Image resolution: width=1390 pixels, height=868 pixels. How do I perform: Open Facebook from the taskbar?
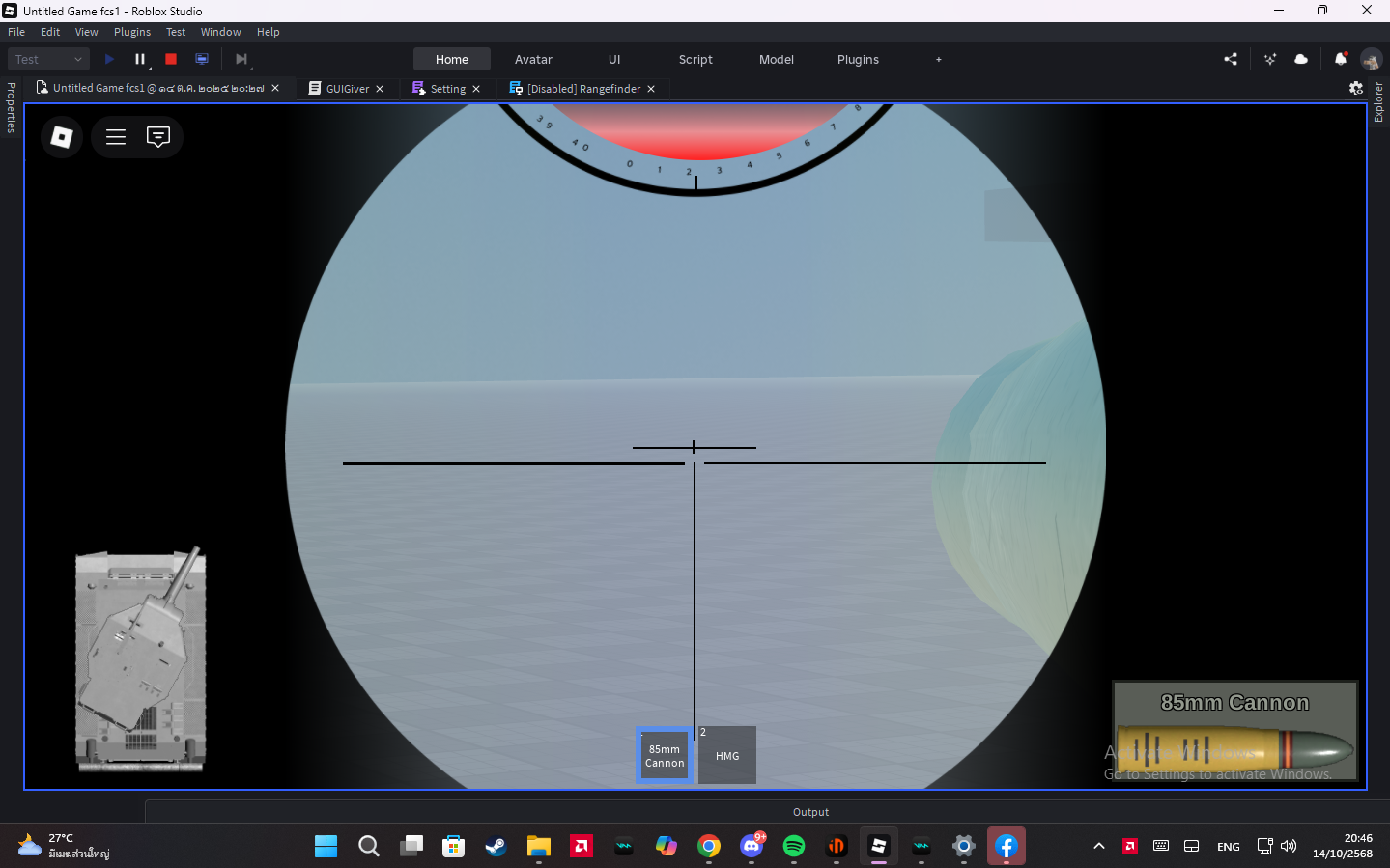pyautogui.click(x=1007, y=846)
